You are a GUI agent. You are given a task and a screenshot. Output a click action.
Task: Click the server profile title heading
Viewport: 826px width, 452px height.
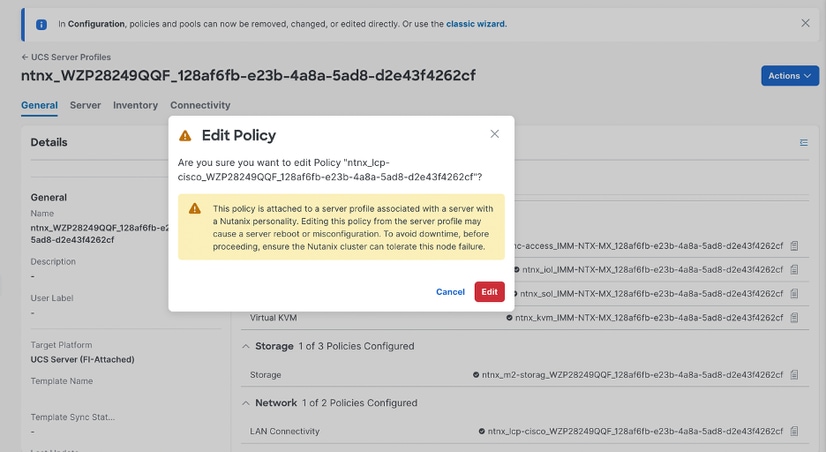tap(248, 76)
